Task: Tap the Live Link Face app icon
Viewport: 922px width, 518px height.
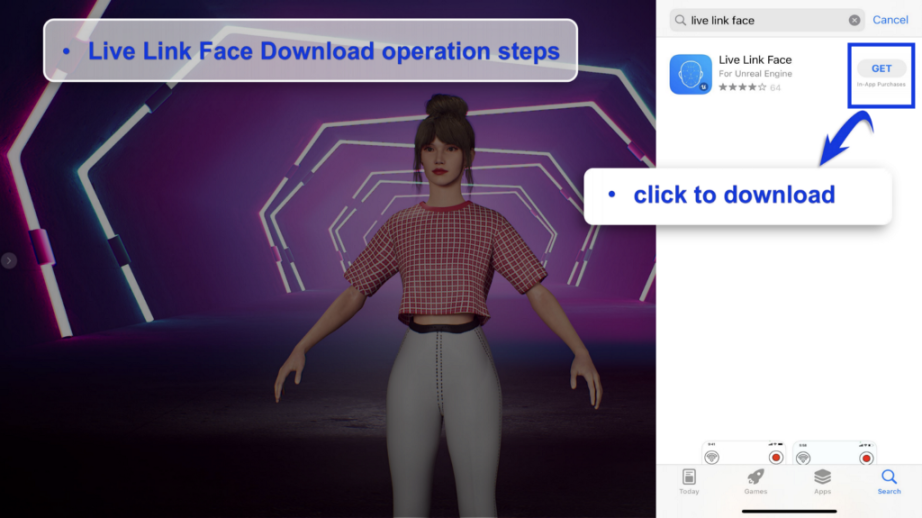Action: pos(690,74)
